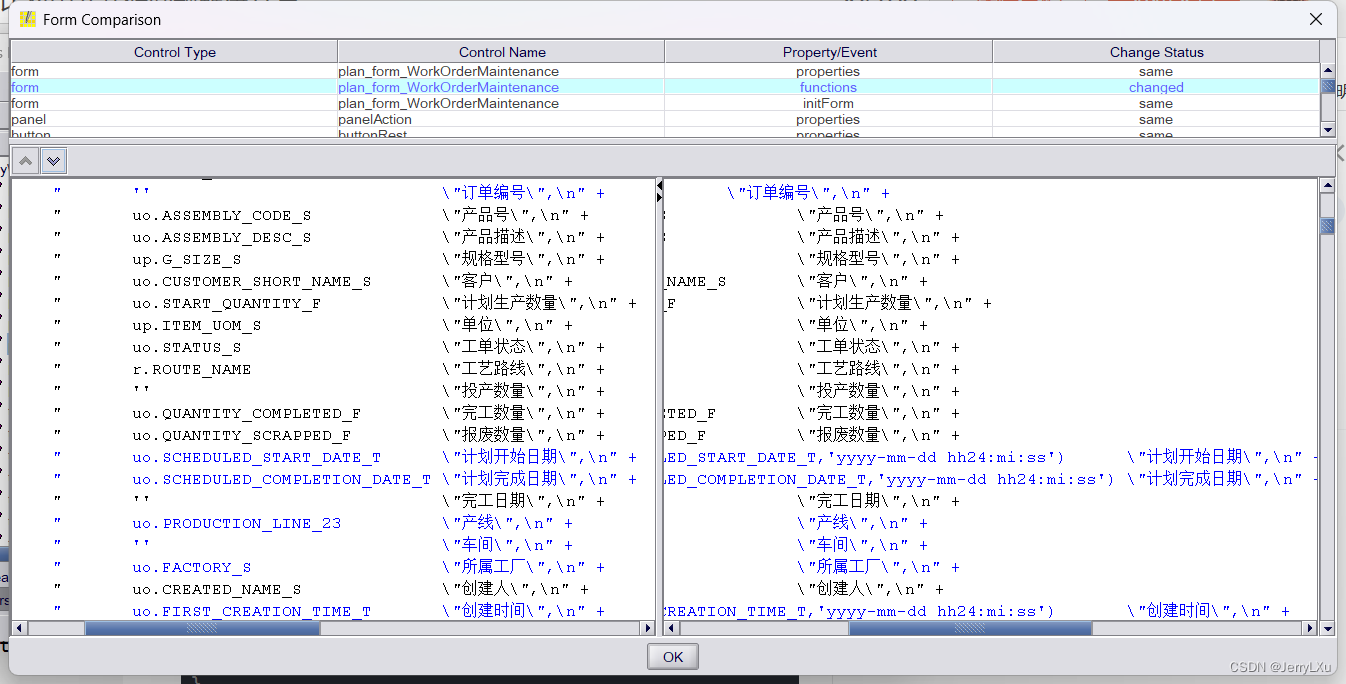The image size is (1346, 684).
Task: Click uo.ASSEMBLY_DESC_S in left pane
Action: coord(222,238)
